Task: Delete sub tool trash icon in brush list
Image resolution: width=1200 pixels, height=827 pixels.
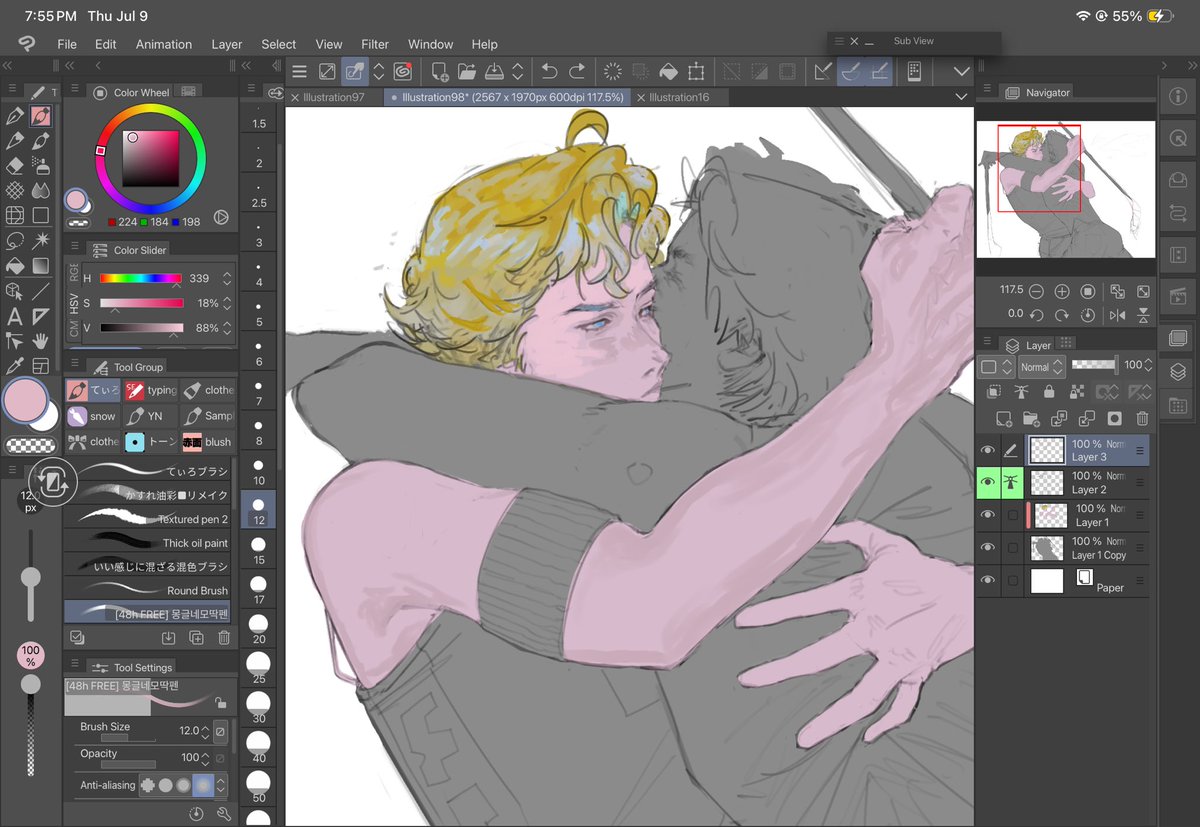Action: pyautogui.click(x=224, y=637)
